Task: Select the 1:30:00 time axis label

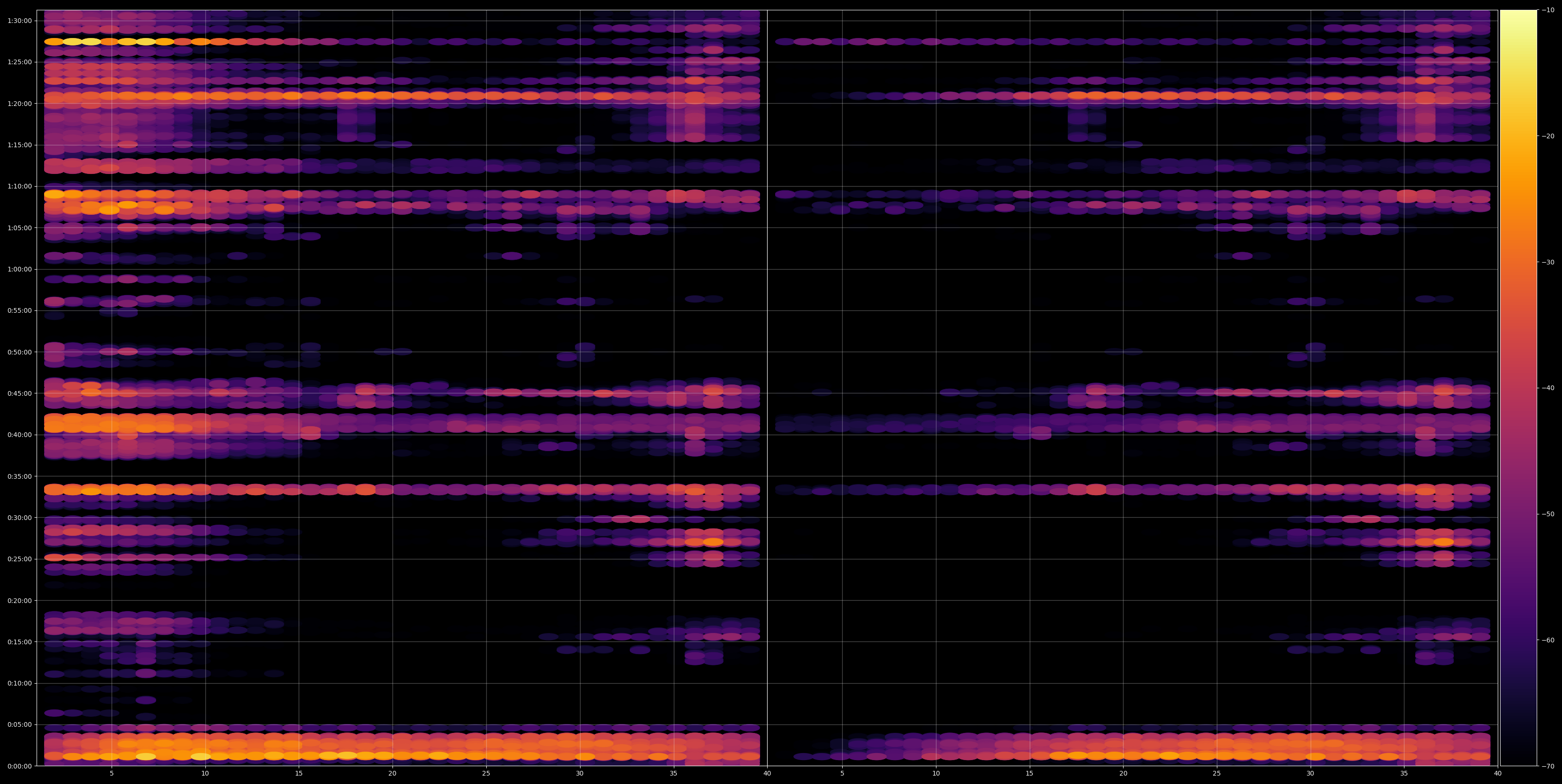Action: tap(19, 21)
